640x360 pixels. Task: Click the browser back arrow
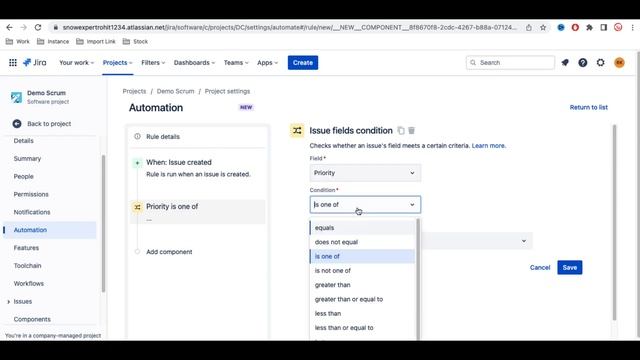coord(9,27)
